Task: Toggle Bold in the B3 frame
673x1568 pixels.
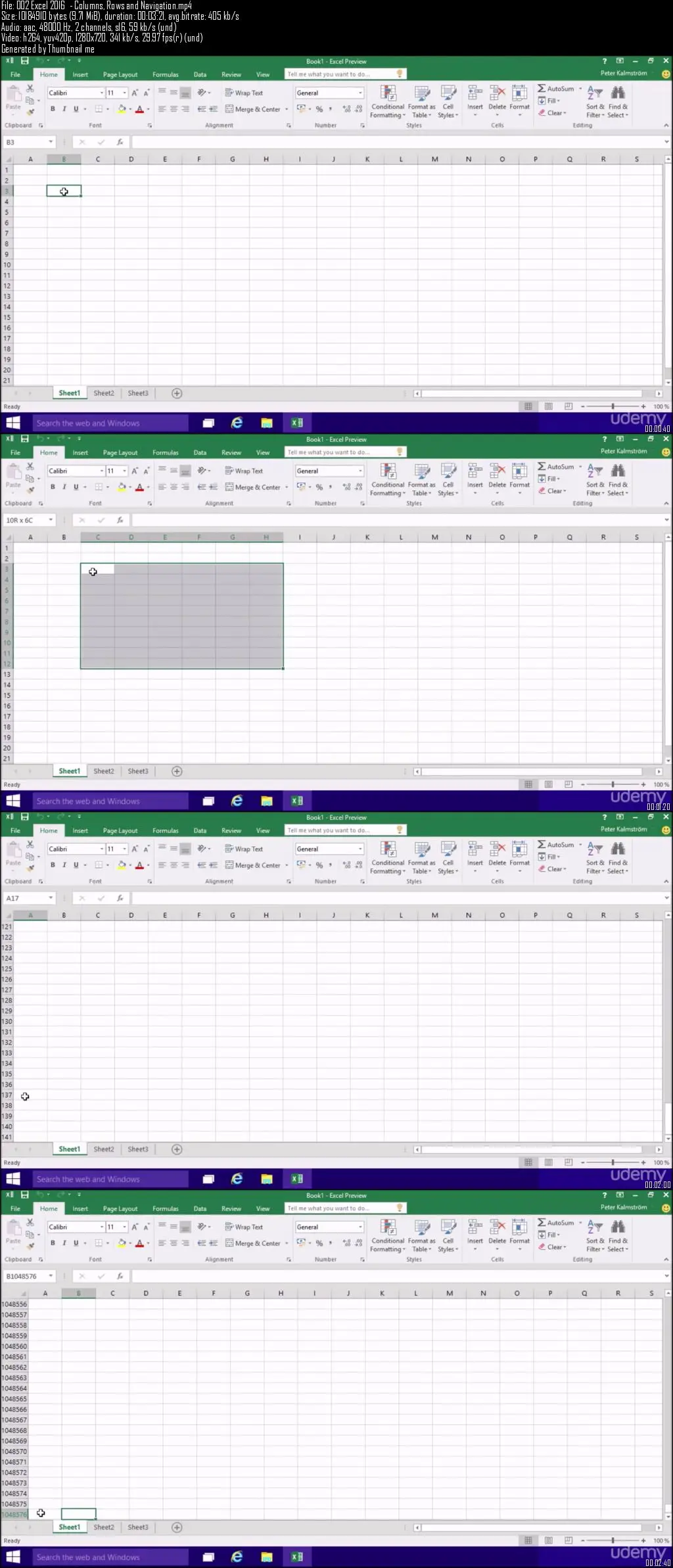Action: coord(53,109)
